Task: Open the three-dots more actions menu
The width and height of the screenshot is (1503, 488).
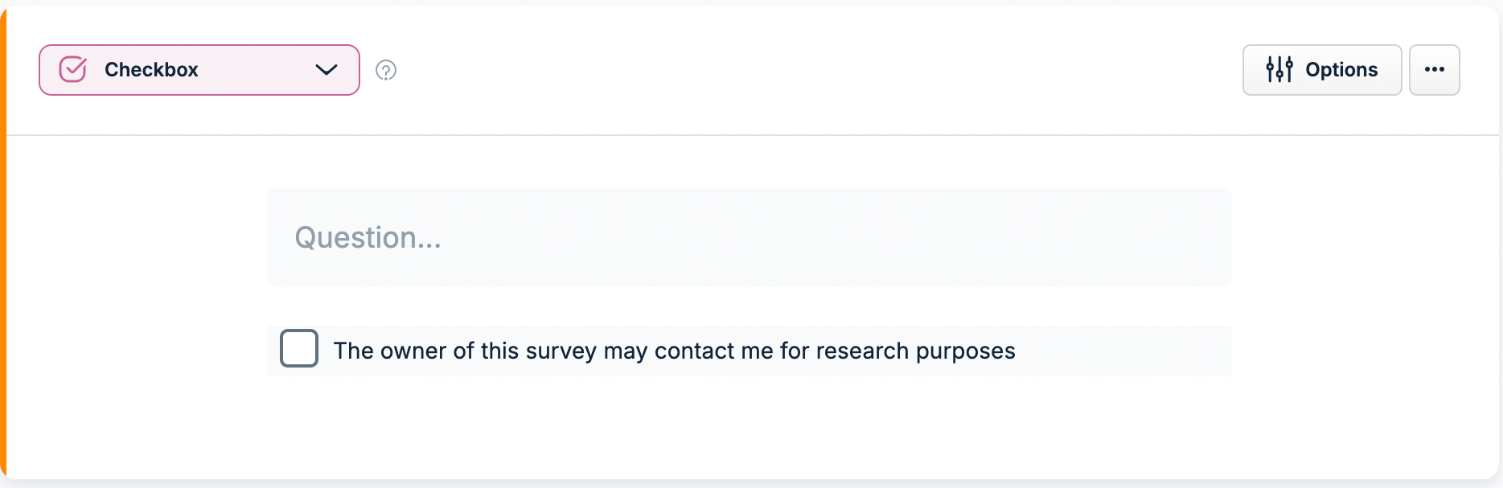Action: point(1434,70)
